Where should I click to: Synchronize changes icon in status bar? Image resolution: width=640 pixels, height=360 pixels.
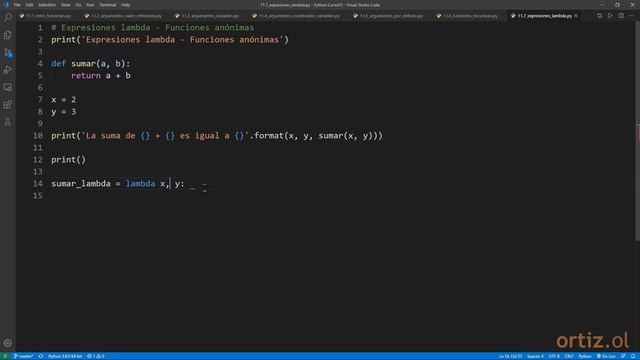pyautogui.click(x=41, y=356)
